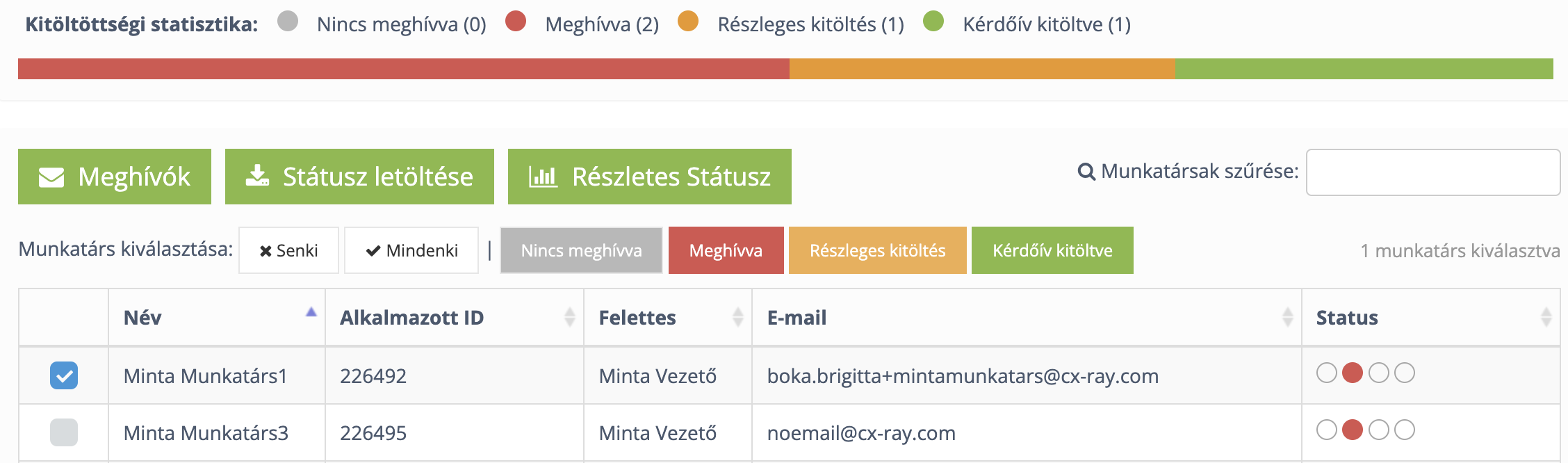Focus the Munkatársak szűrése search field
Screen dimensions: 1568x463
point(1432,172)
